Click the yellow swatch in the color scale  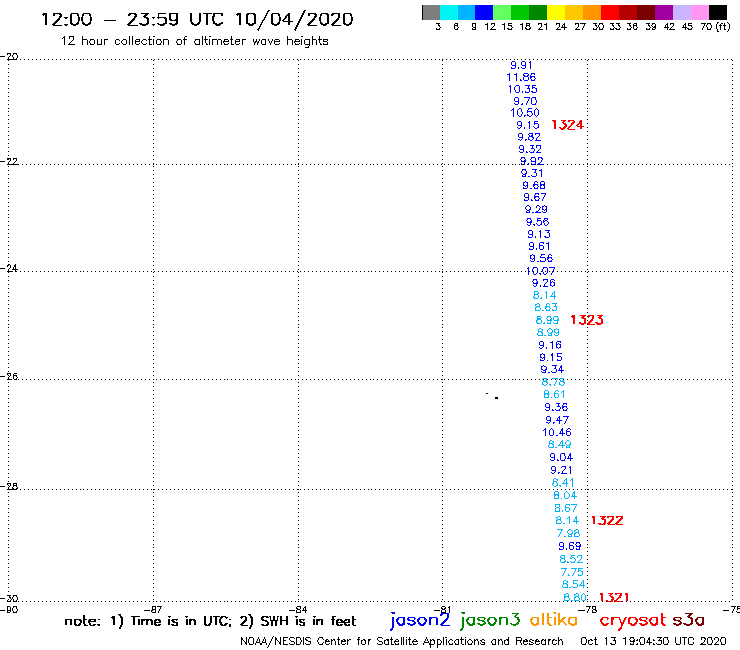(556, 12)
